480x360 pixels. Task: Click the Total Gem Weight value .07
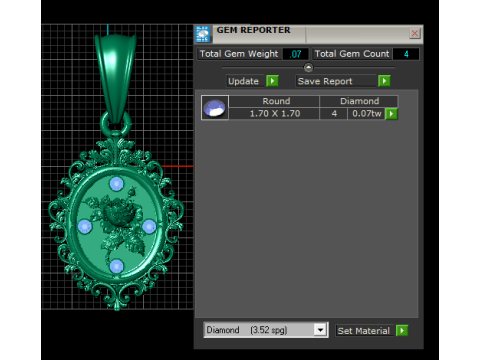point(295,54)
